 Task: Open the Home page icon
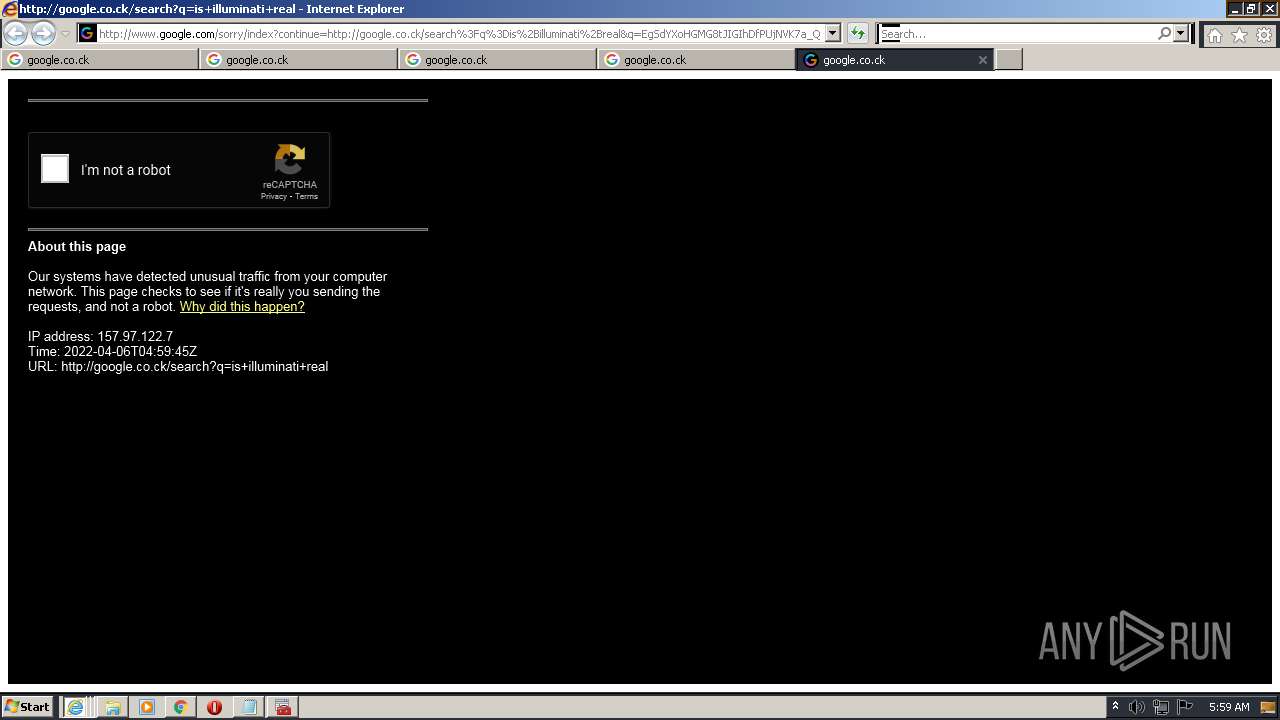point(1214,35)
